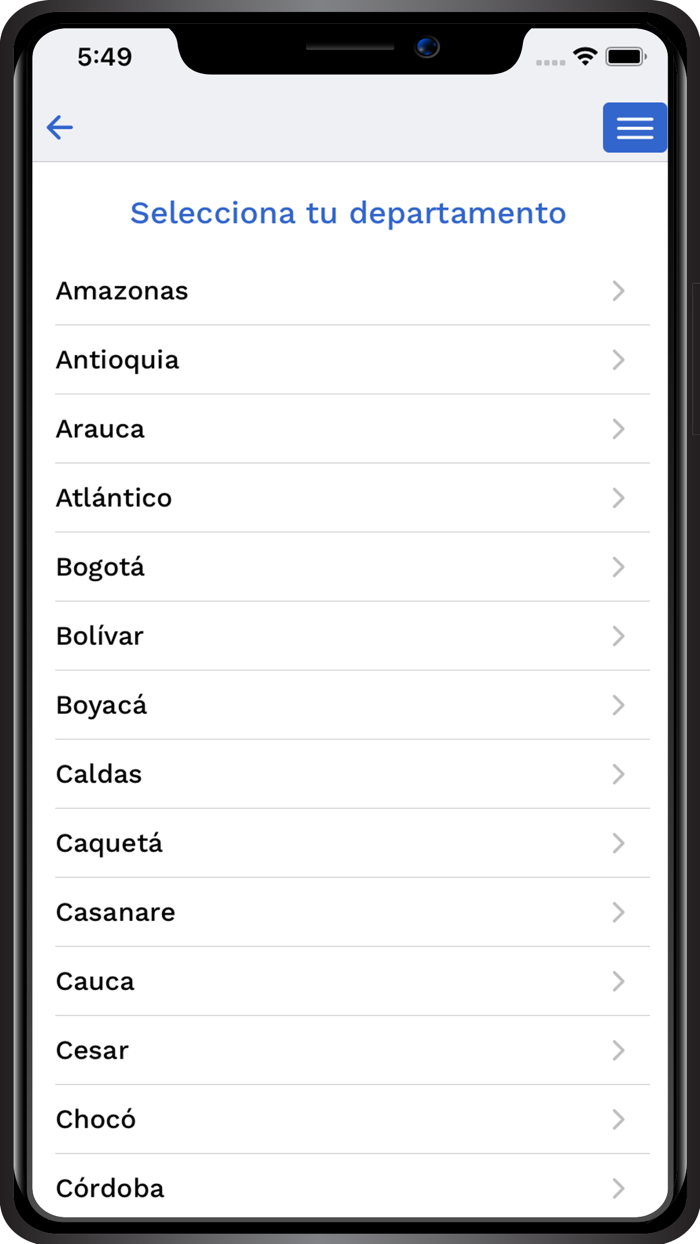The width and height of the screenshot is (700, 1244).
Task: Tap the battery indicator icon
Action: coord(628,57)
